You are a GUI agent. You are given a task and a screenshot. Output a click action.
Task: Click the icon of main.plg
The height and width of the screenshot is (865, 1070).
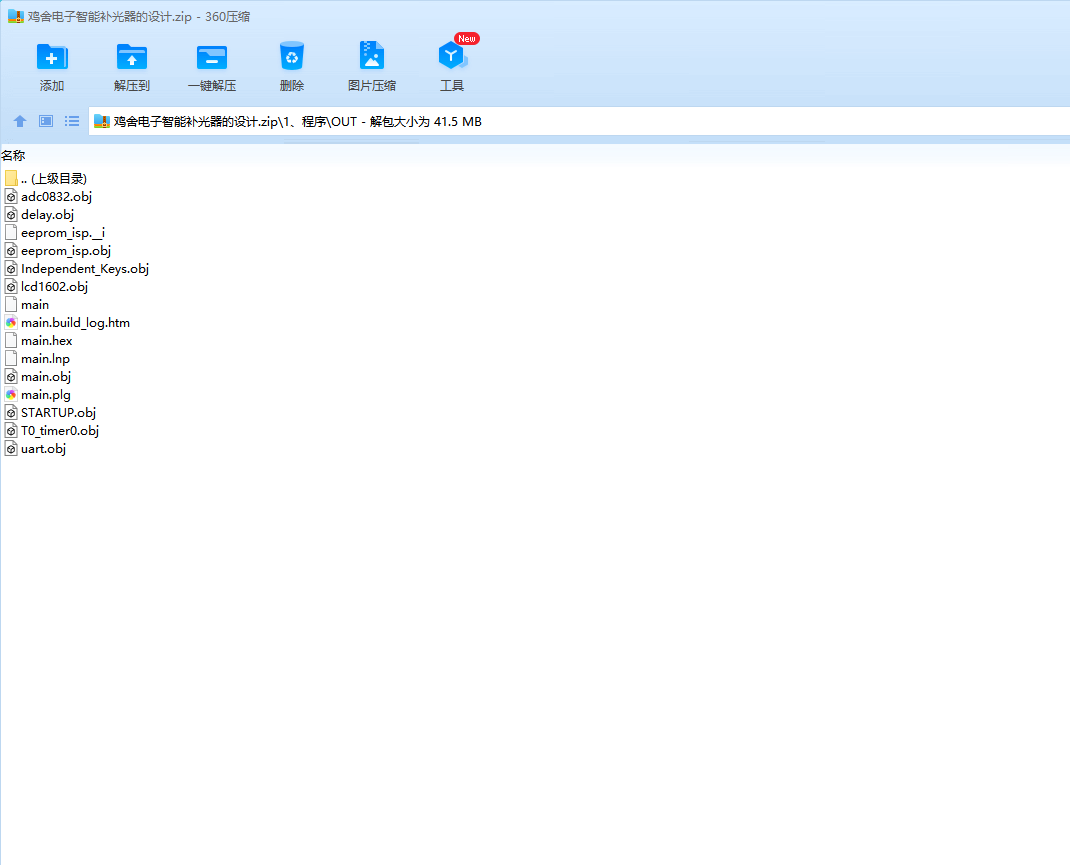click(x=11, y=395)
